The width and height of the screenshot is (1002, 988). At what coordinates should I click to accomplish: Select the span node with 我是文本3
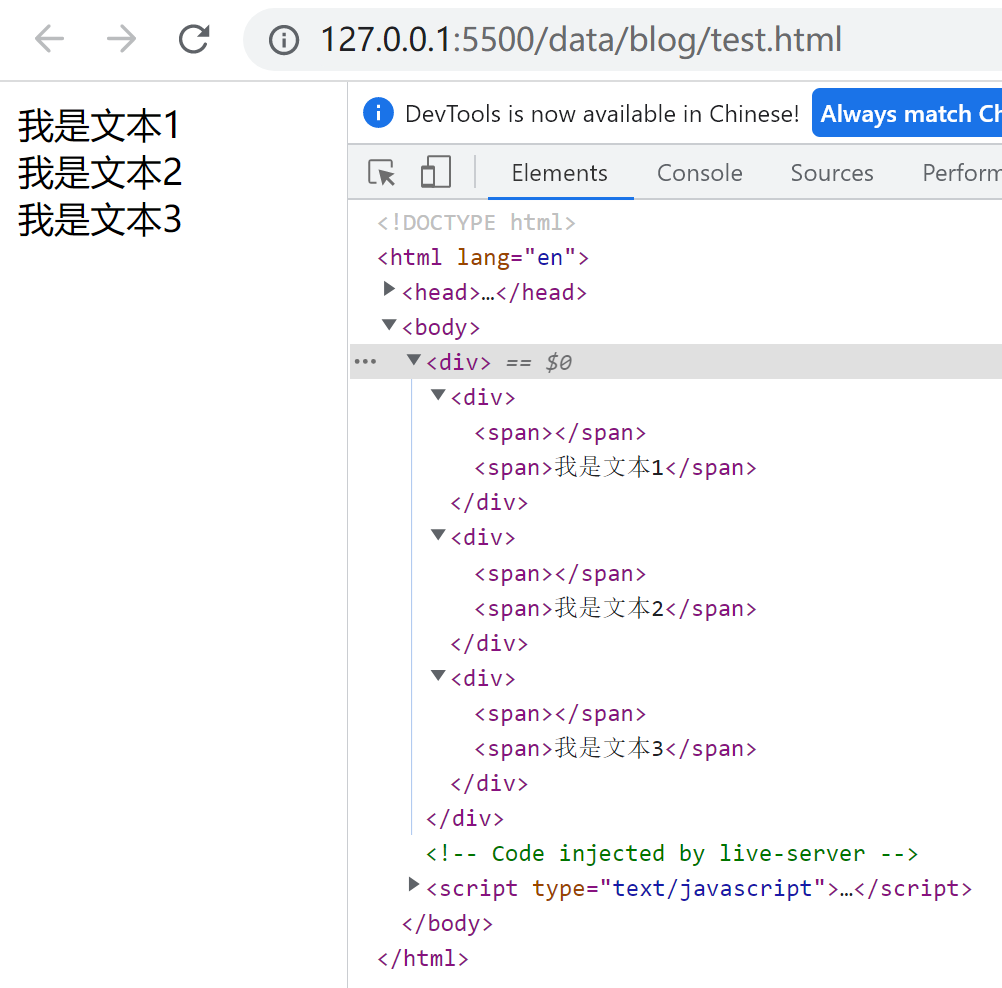click(615, 748)
